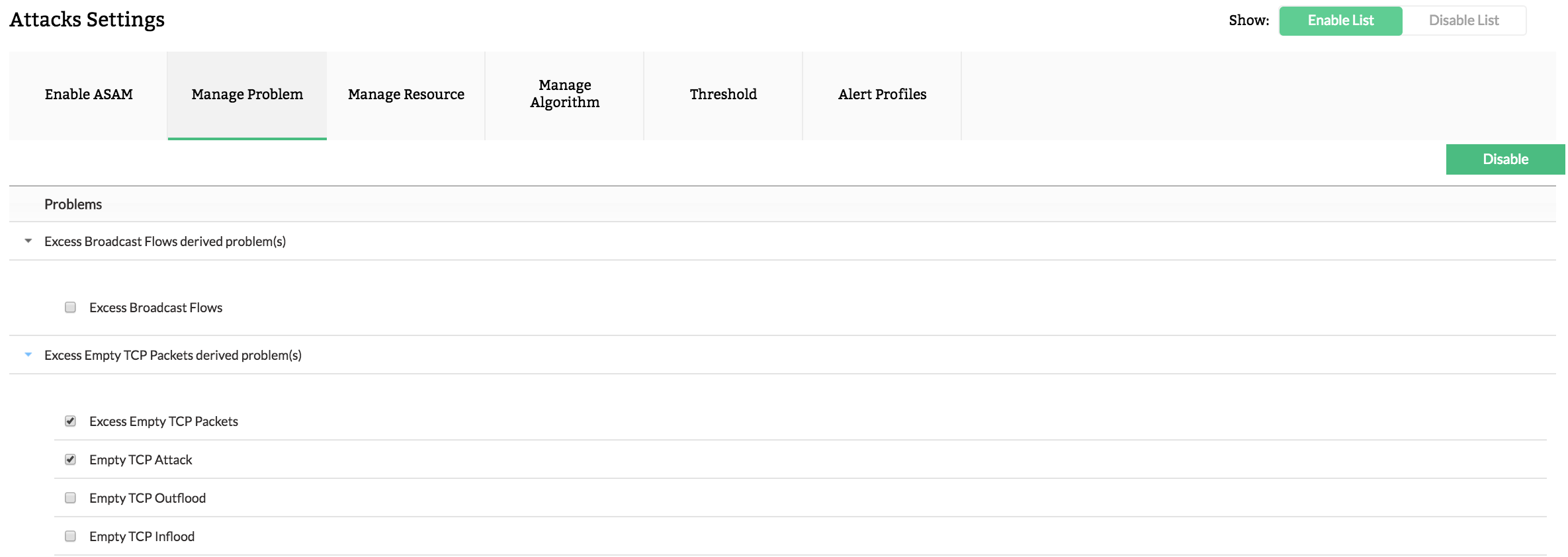Select the Alert Profiles tab

(882, 95)
